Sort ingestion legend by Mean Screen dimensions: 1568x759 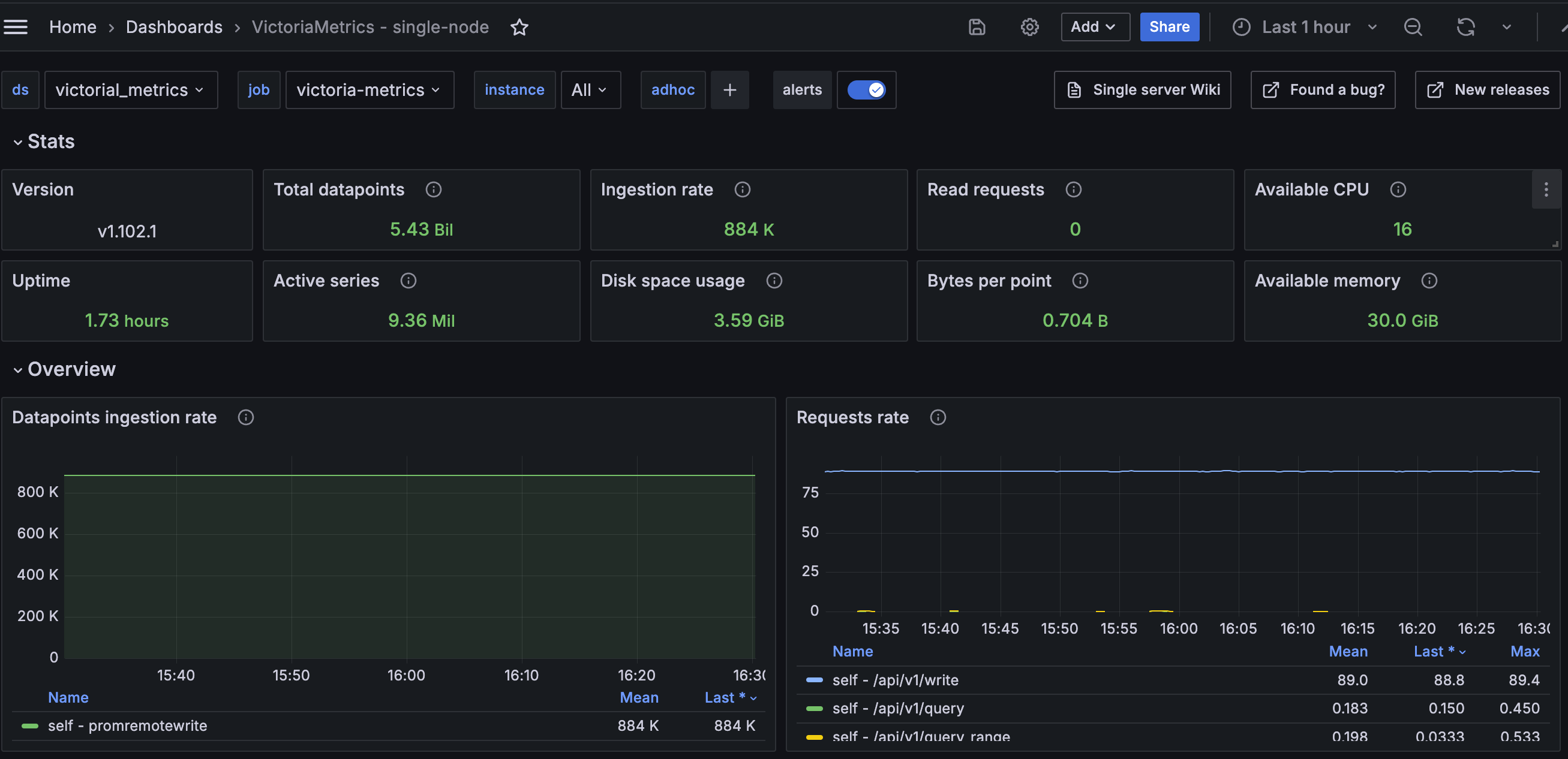pos(639,698)
